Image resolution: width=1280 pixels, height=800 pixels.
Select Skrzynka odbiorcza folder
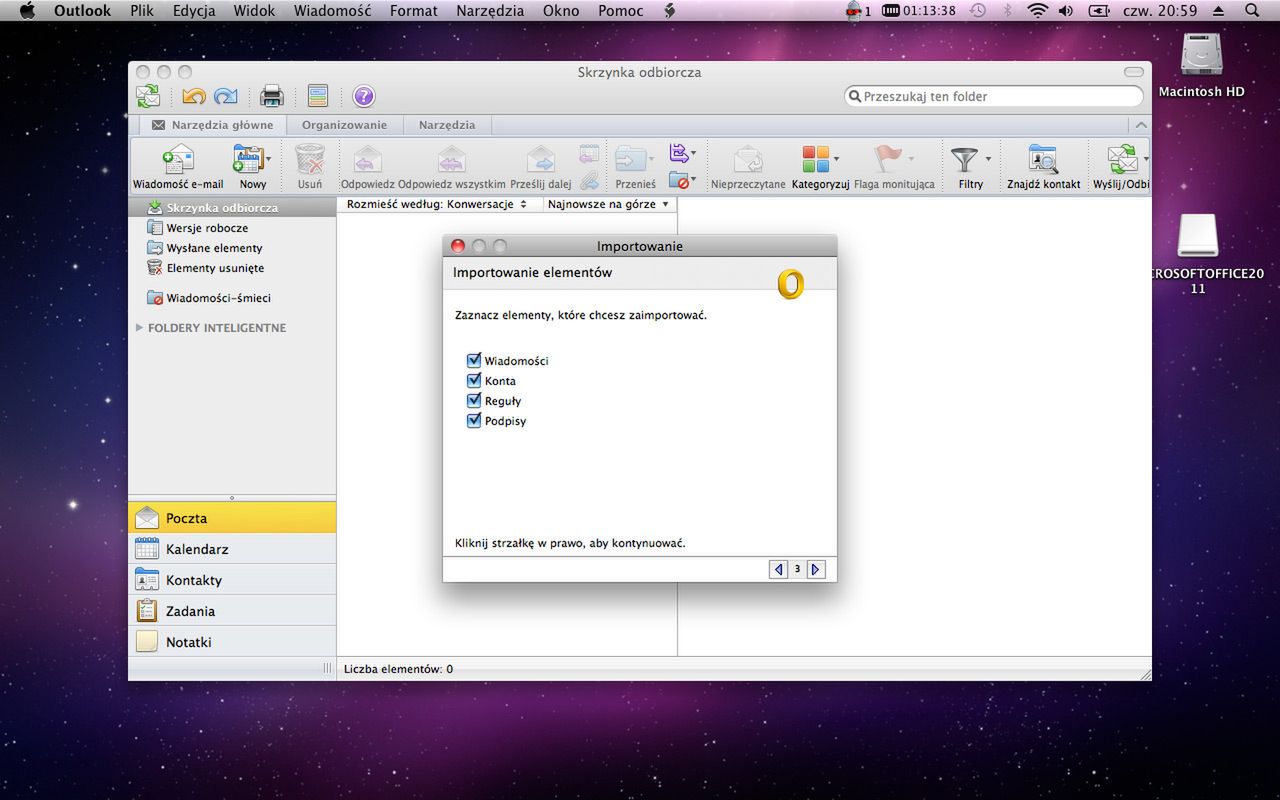232,208
